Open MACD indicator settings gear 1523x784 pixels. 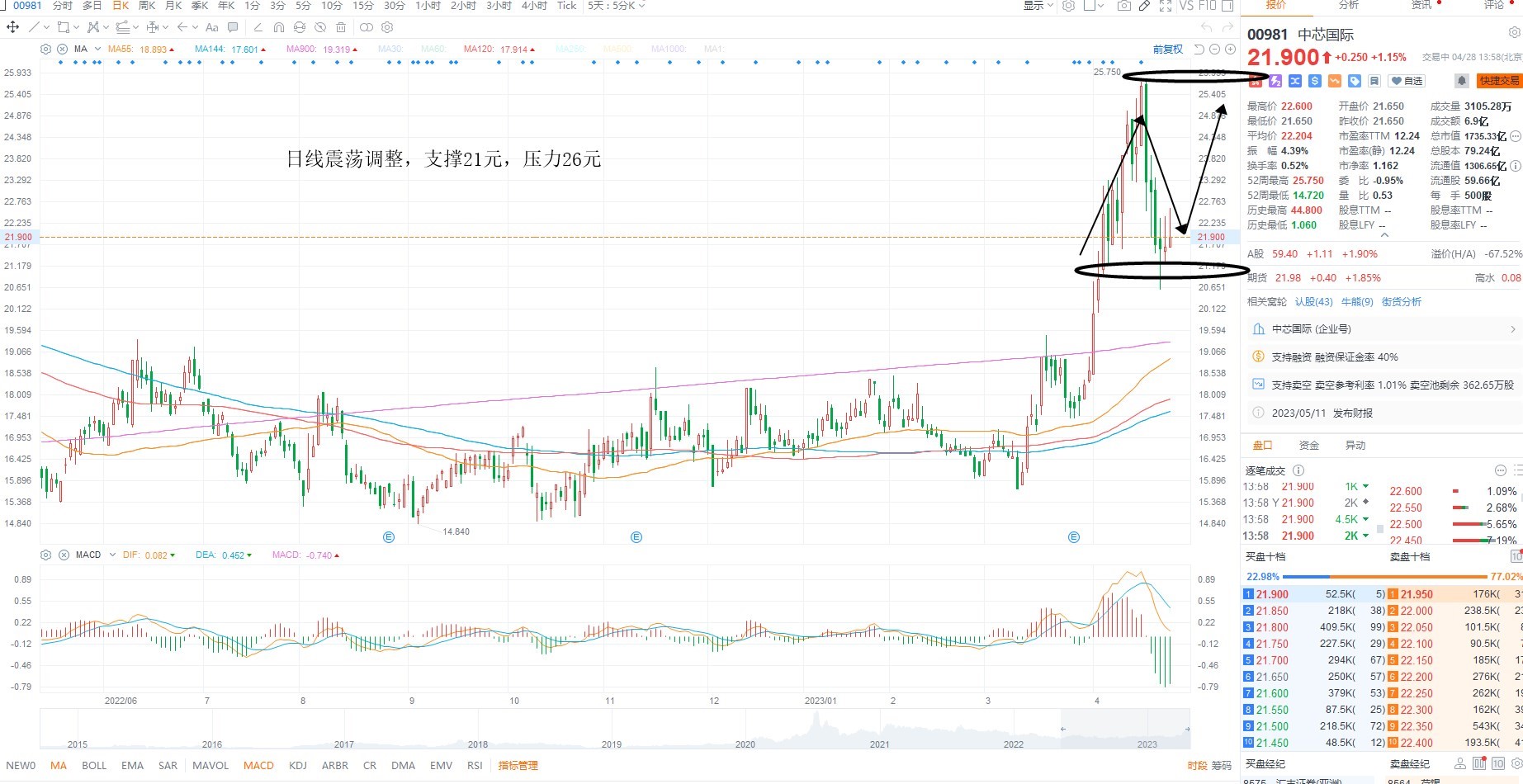coord(46,555)
